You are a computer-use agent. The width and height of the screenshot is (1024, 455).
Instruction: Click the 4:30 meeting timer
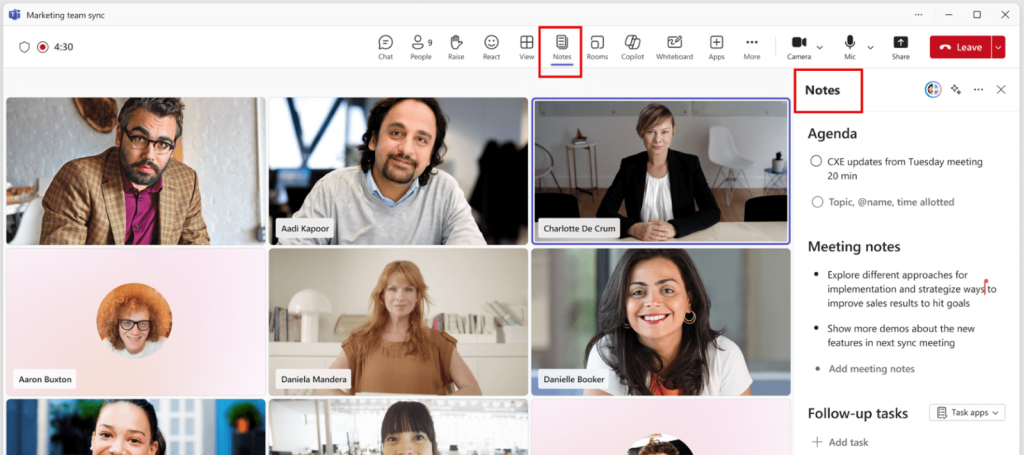click(x=63, y=47)
